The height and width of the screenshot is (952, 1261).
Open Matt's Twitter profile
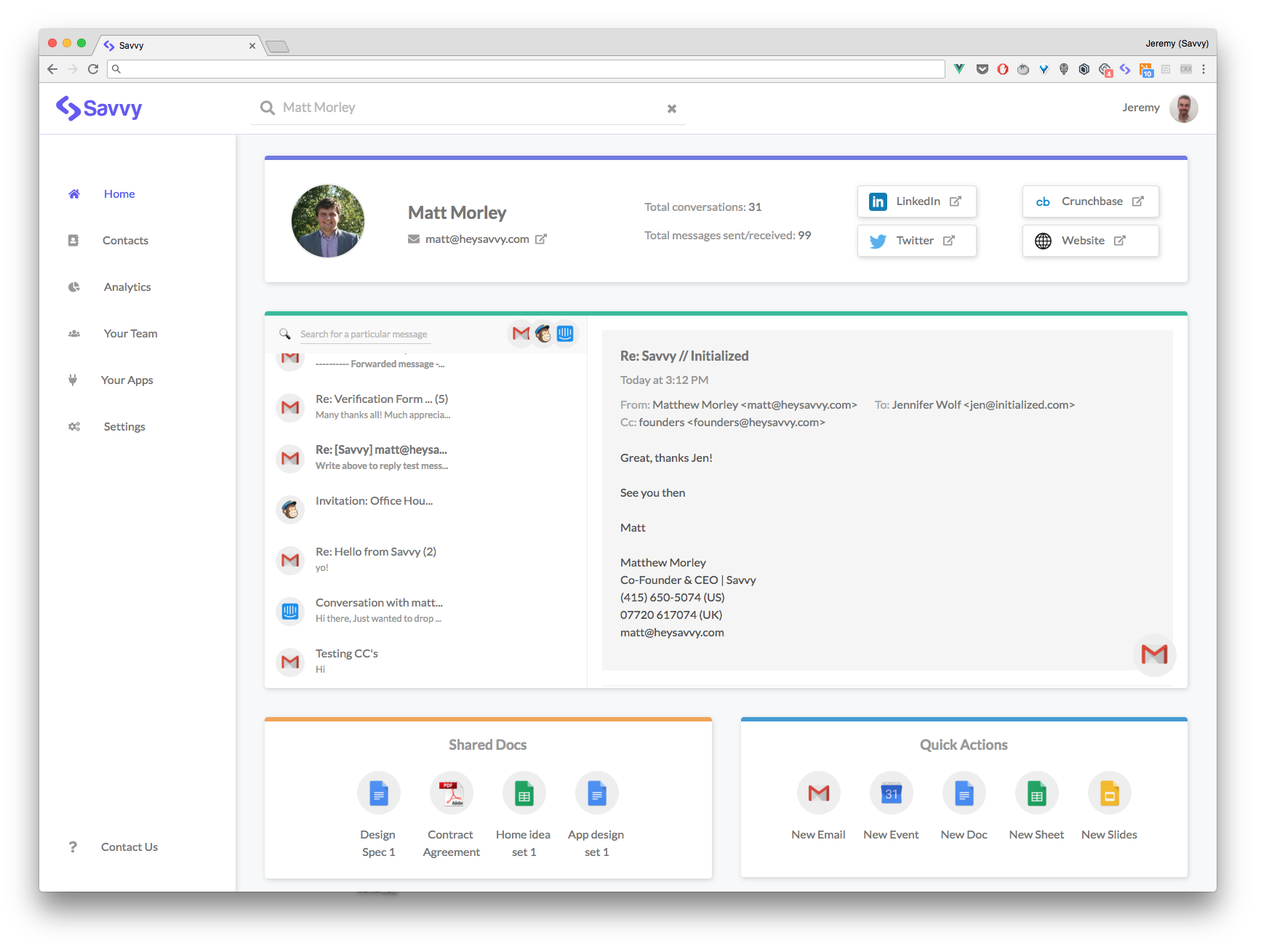point(916,241)
